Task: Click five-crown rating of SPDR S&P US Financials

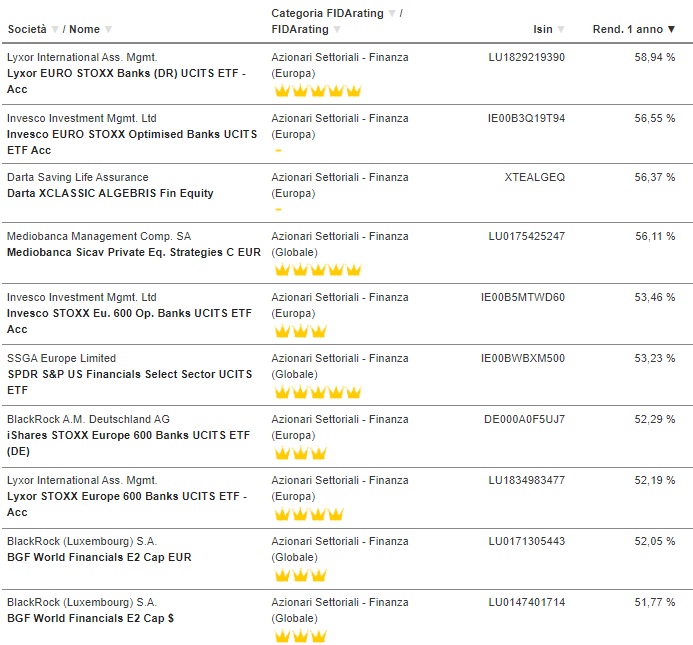Action: (x=318, y=392)
